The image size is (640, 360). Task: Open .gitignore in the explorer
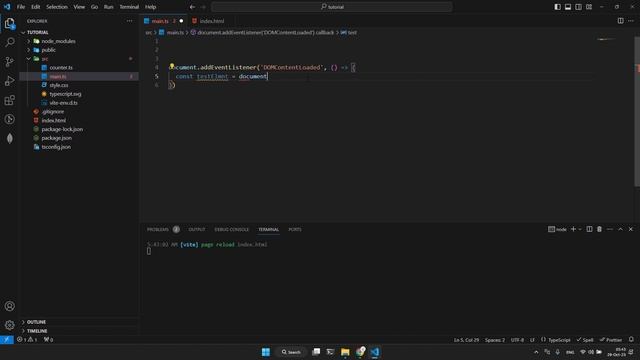point(53,111)
